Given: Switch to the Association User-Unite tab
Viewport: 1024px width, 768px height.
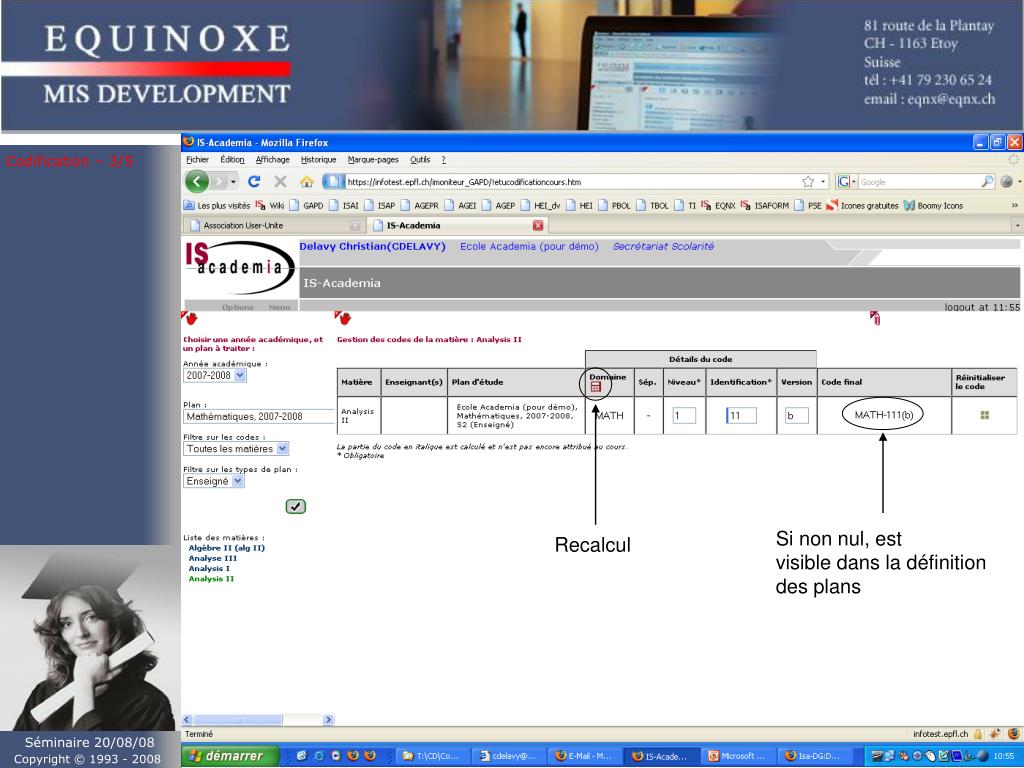Looking at the screenshot, I should click(274, 225).
